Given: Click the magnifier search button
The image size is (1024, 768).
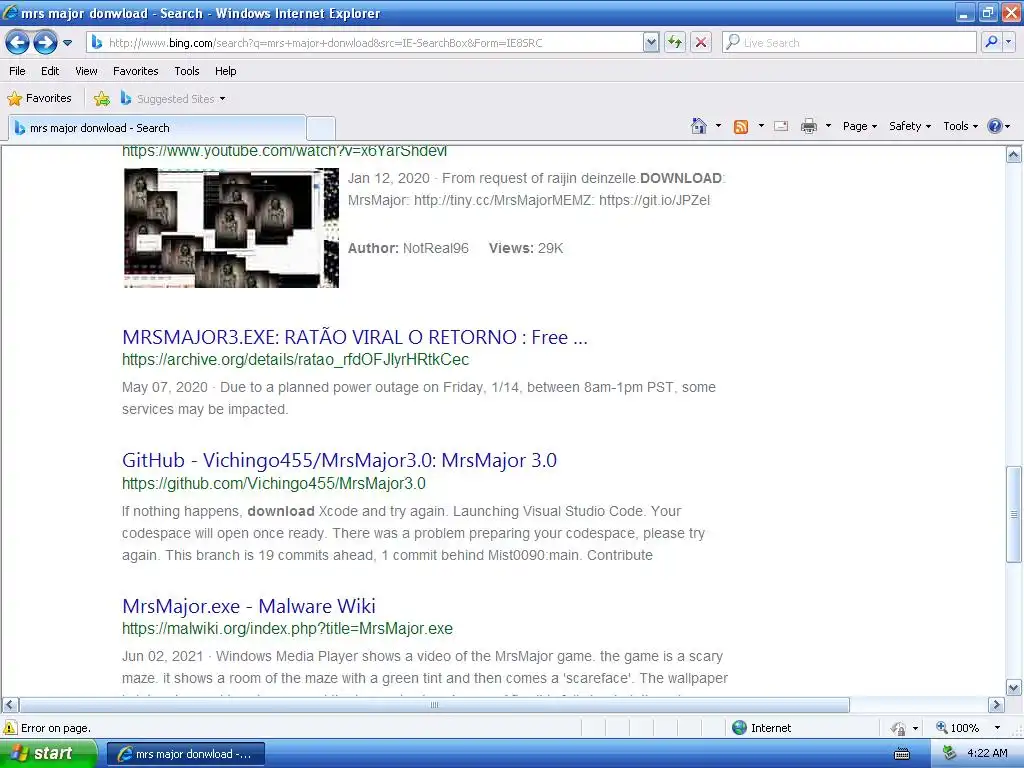Looking at the screenshot, I should pyautogui.click(x=991, y=43).
